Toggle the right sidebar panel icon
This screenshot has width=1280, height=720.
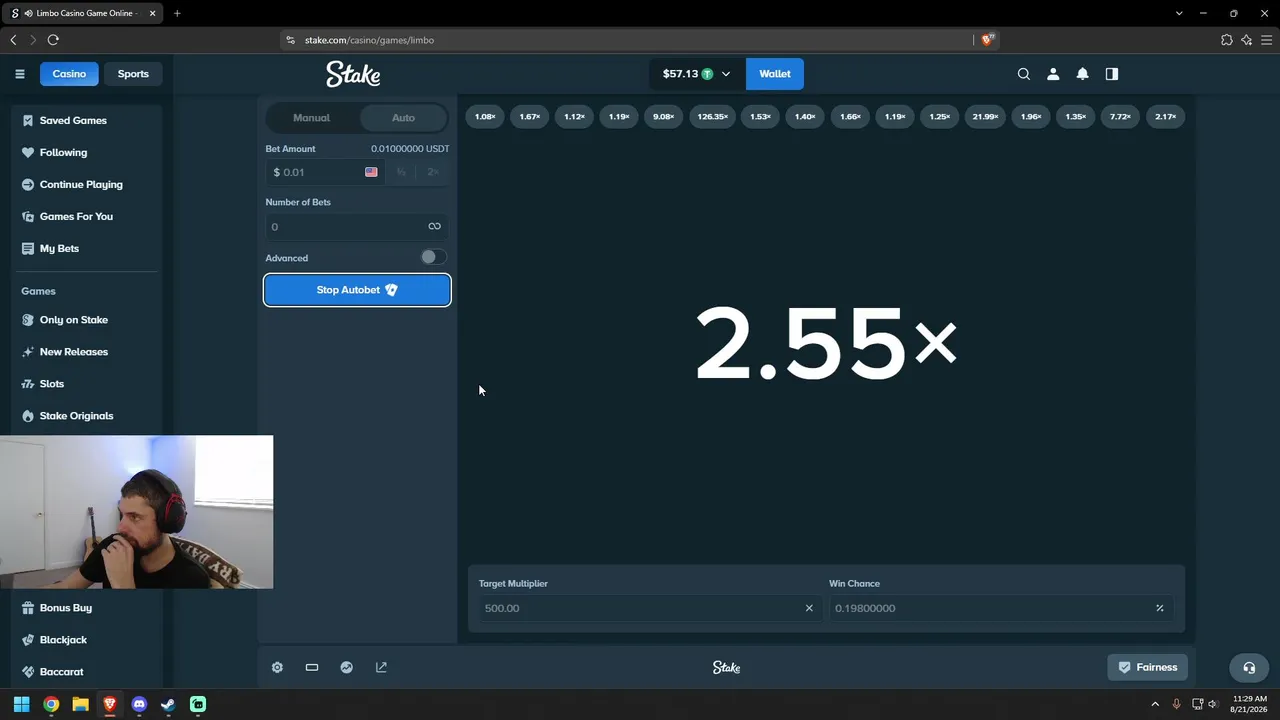(x=1112, y=74)
